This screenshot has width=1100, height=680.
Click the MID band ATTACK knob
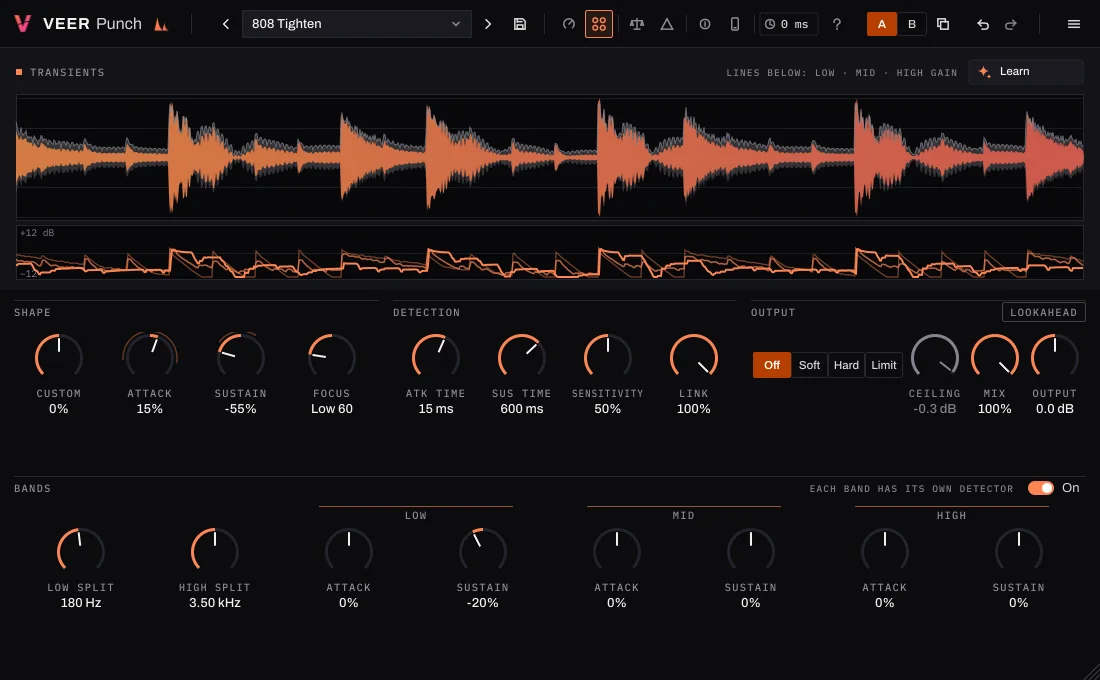click(617, 550)
